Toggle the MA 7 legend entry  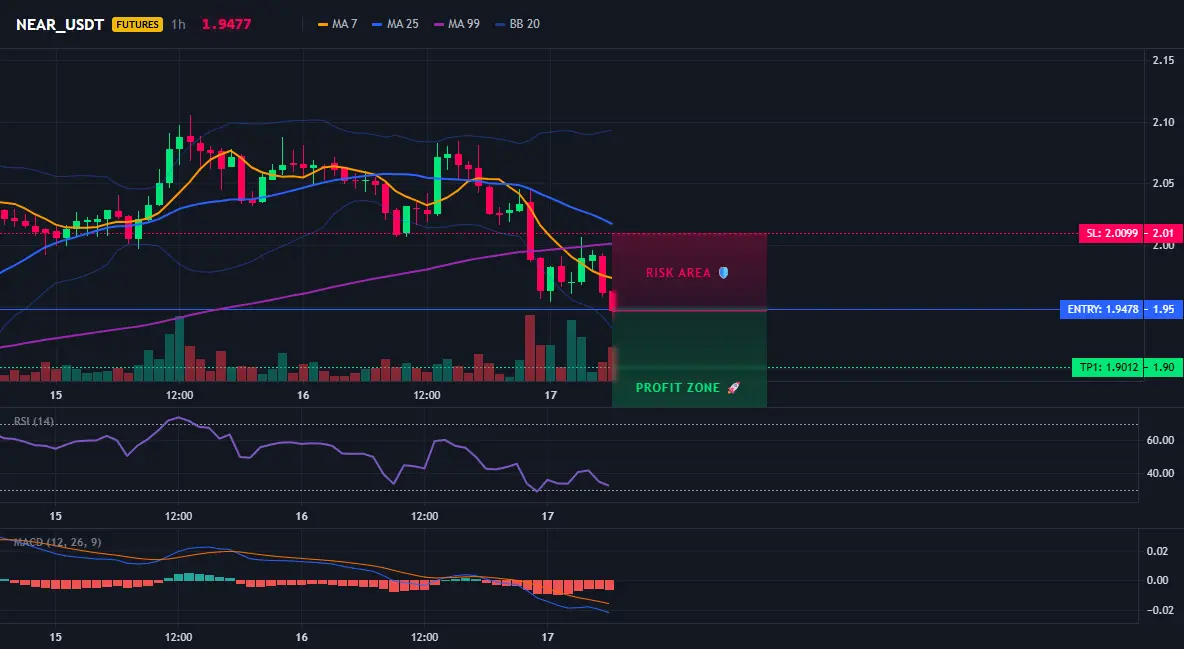338,24
